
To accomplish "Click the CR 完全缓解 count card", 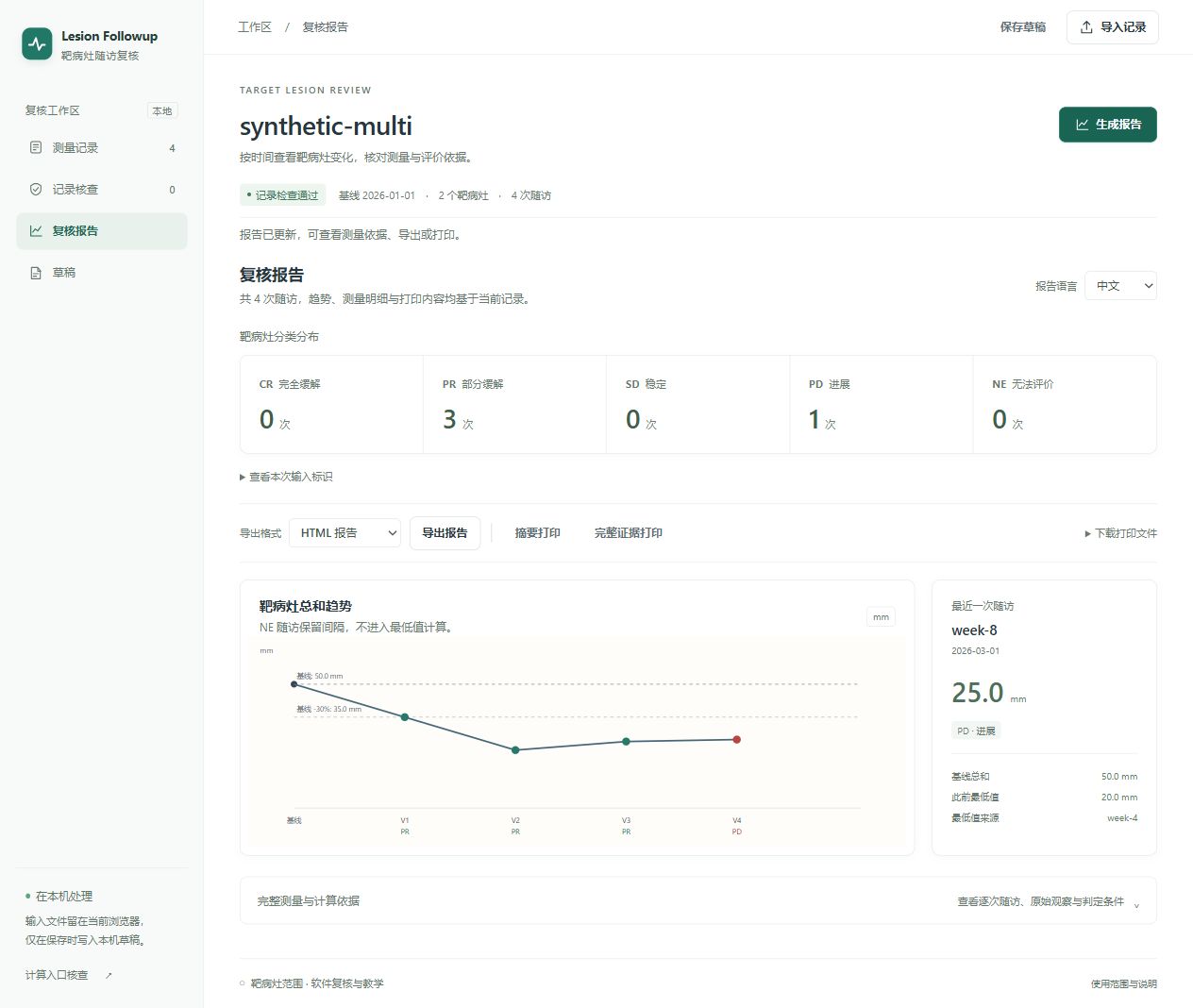I will [331, 405].
